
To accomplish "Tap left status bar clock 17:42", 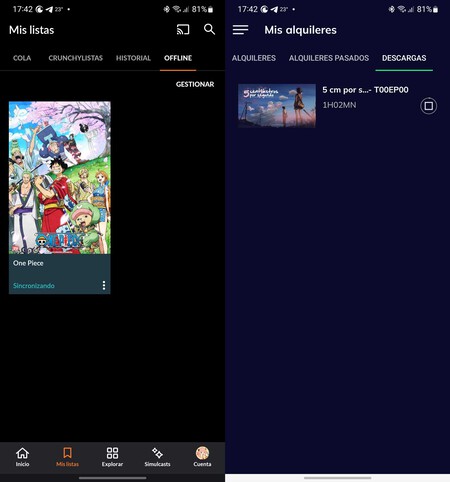I will pos(23,9).
